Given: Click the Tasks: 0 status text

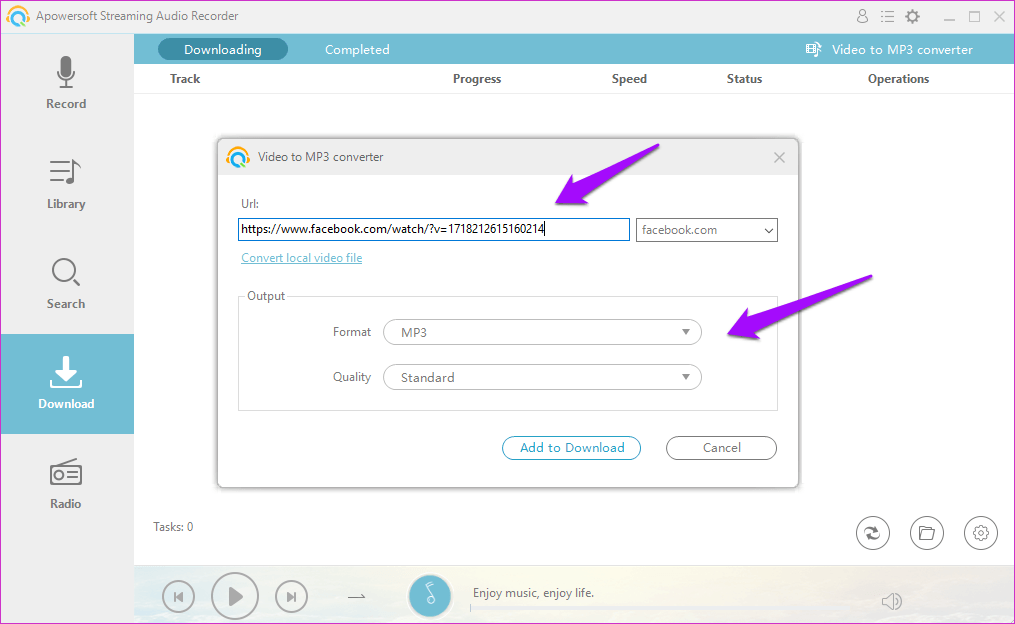Looking at the screenshot, I should click(173, 527).
